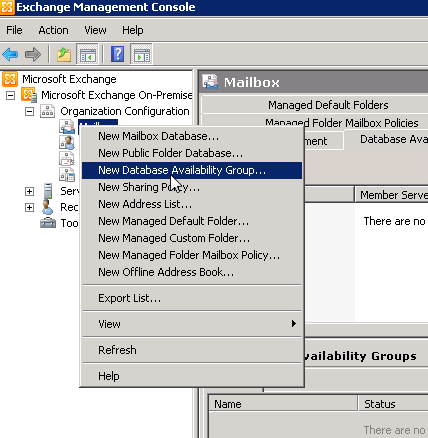Collapse the Microsoft Exchange On-Premises node
Screen dimensions: 428x438
click(10, 96)
